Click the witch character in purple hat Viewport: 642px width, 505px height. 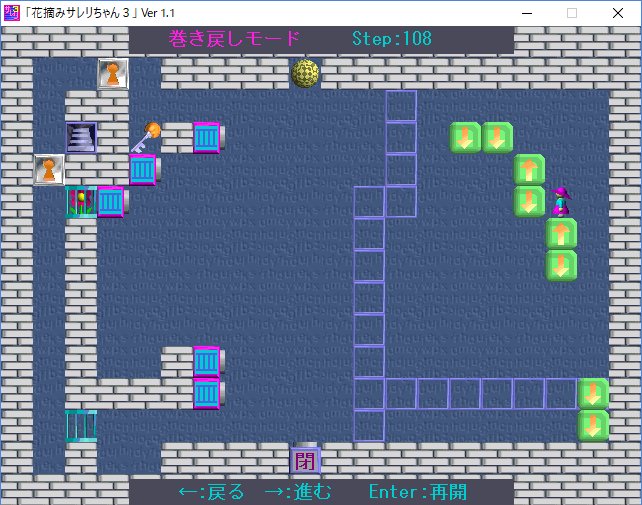(561, 201)
